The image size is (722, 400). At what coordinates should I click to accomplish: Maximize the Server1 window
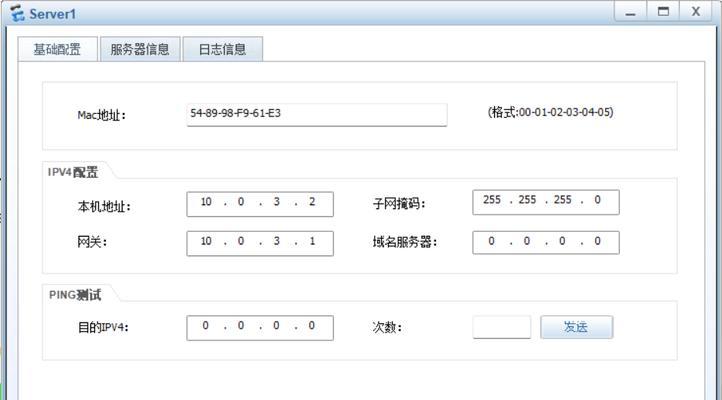pyautogui.click(x=663, y=12)
